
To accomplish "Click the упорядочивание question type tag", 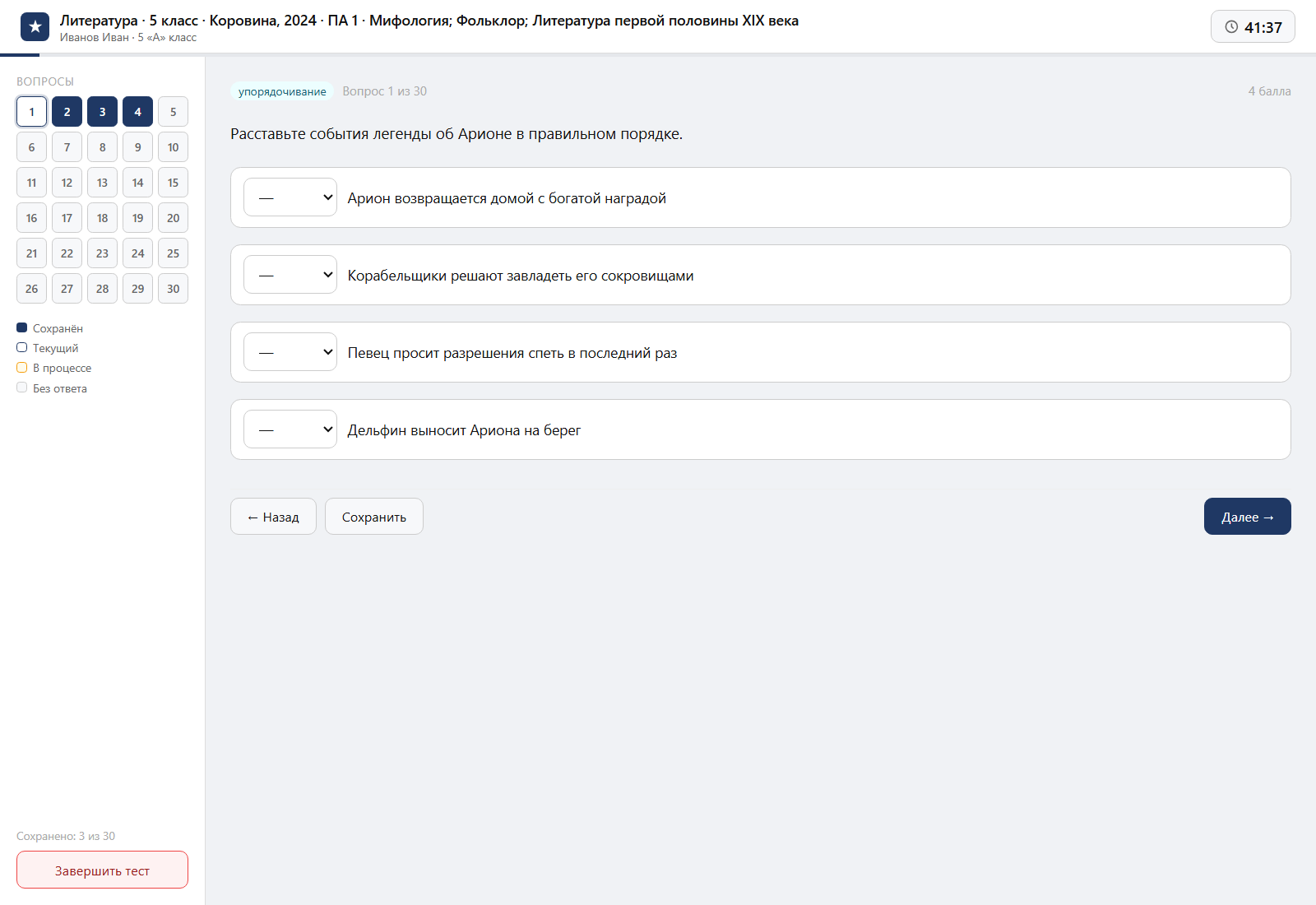I will [282, 91].
